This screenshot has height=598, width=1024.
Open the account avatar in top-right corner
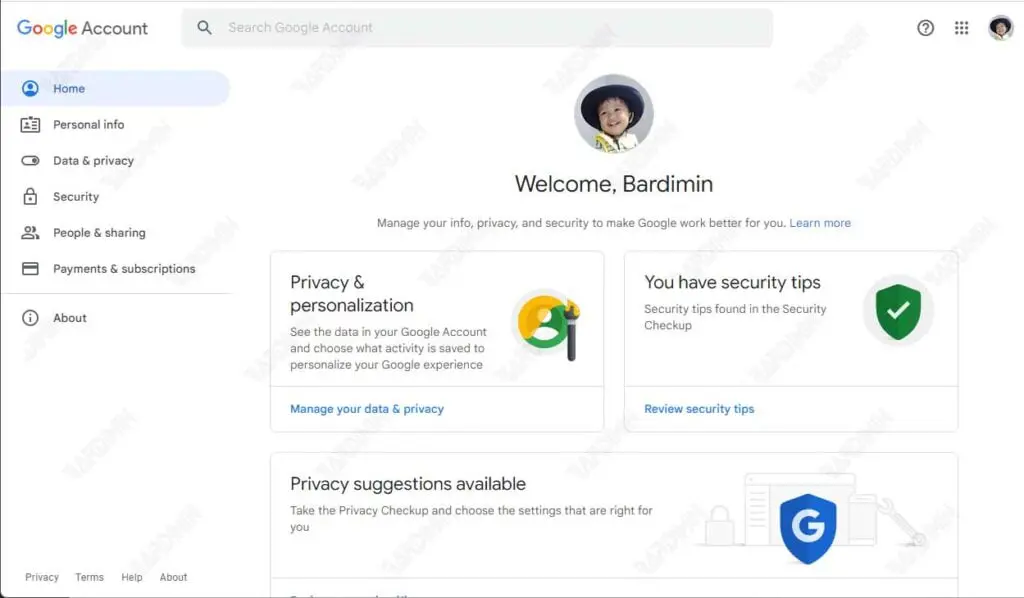1000,27
